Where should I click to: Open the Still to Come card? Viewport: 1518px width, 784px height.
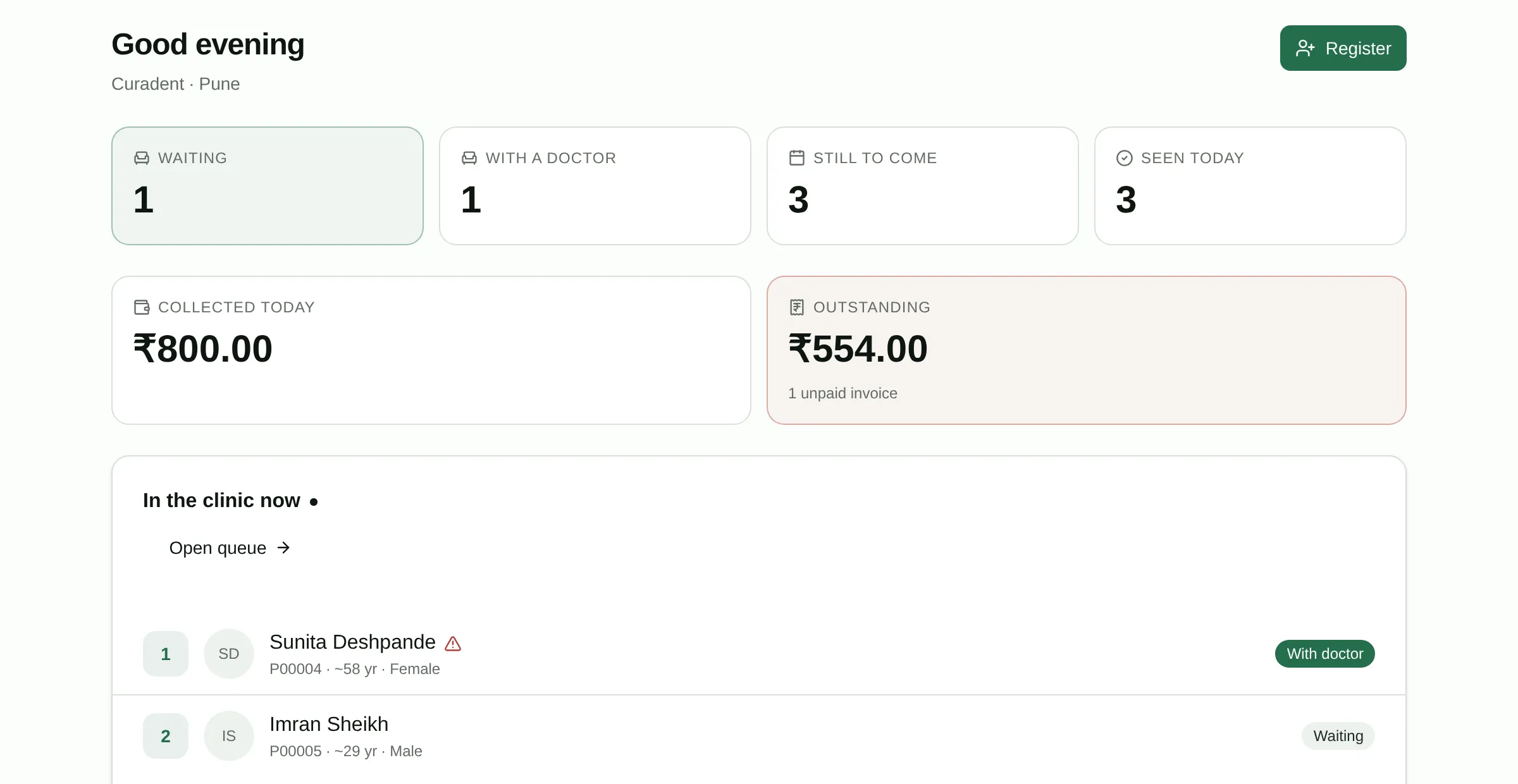click(x=923, y=186)
